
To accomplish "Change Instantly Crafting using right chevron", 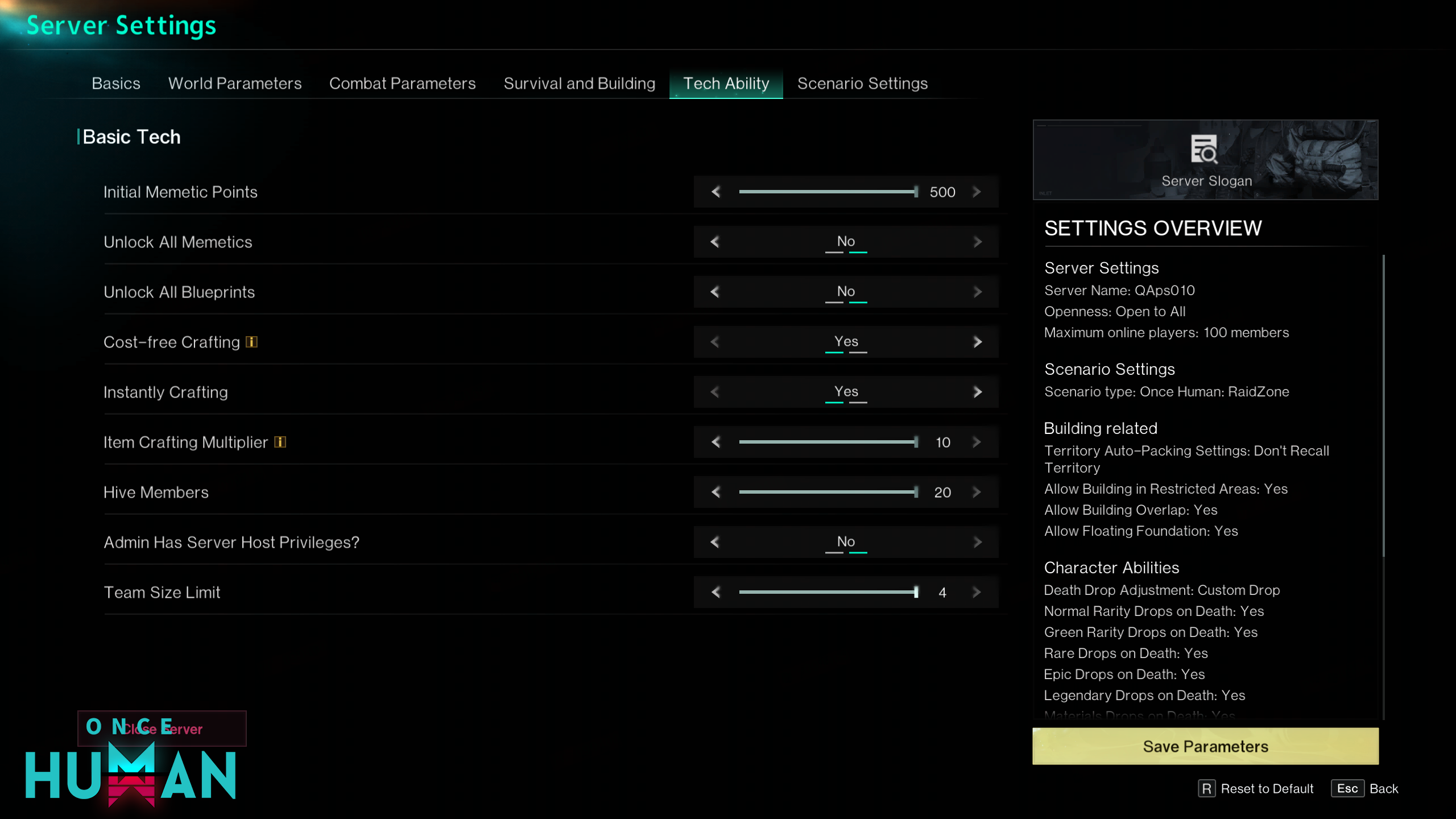I will click(x=977, y=392).
